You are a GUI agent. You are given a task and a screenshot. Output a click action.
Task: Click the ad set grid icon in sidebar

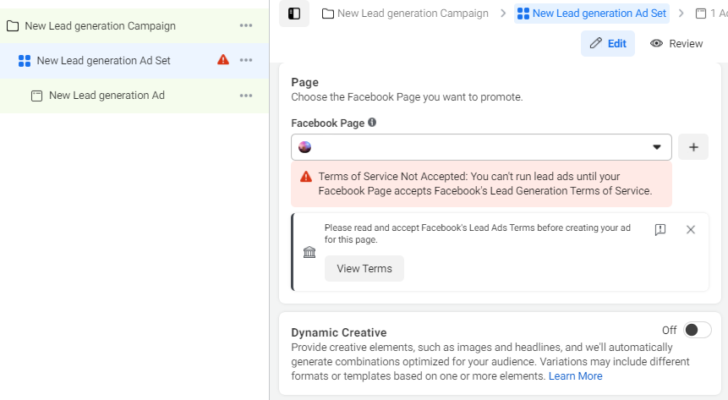(x=24, y=61)
